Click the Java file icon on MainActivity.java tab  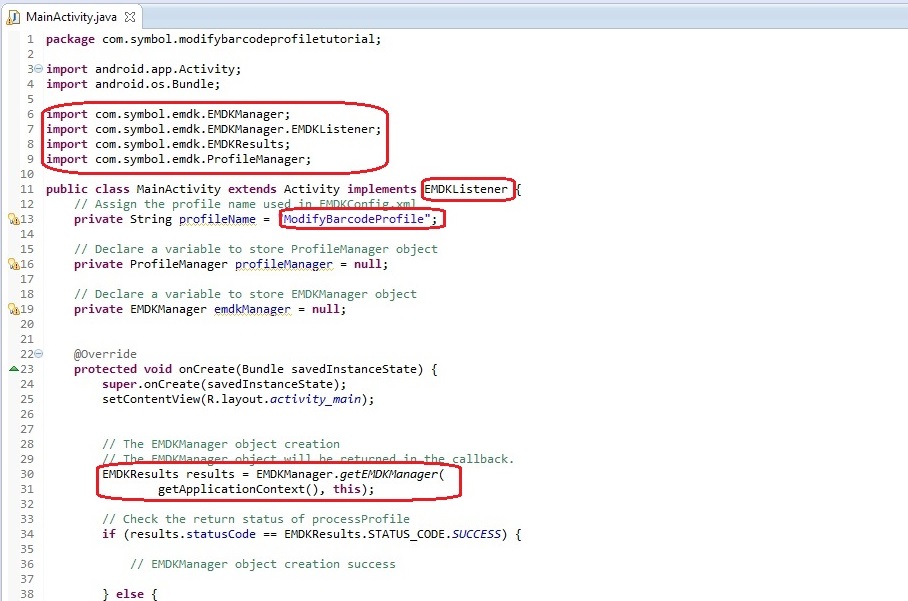pos(13,16)
